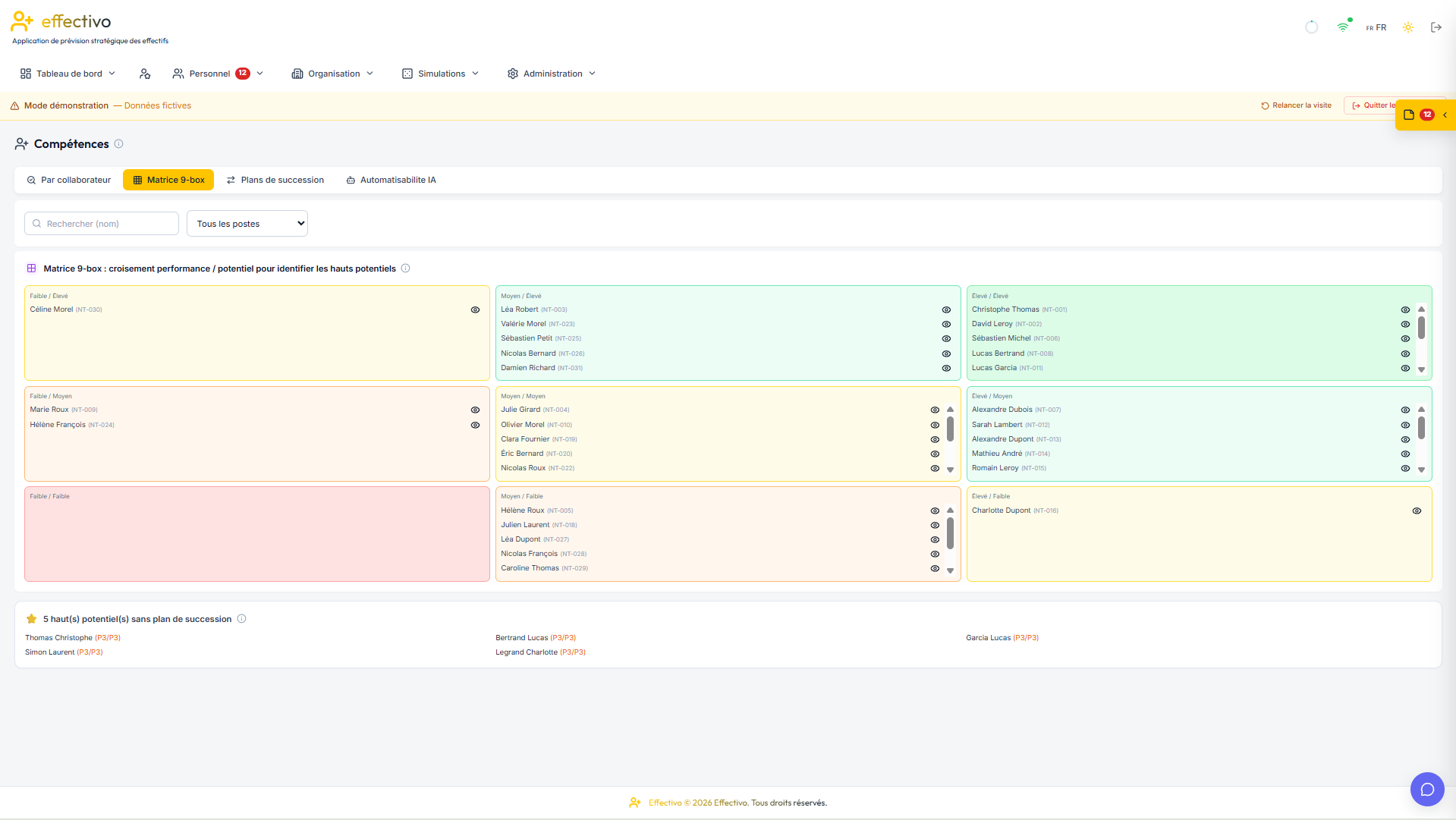The height and width of the screenshot is (820, 1456).
Task: View Charlotte Dupont via eye icon
Action: pos(1417,511)
